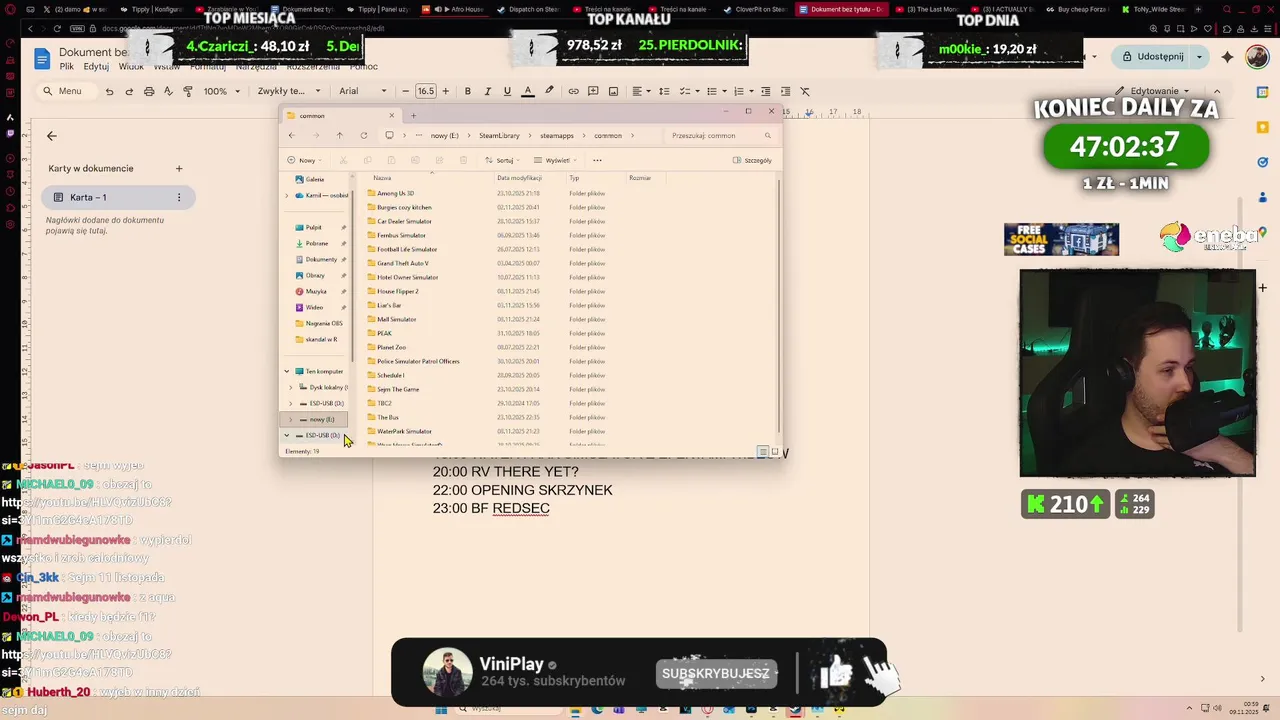
Task: Toggle italic formatting in Docs
Action: [x=487, y=91]
